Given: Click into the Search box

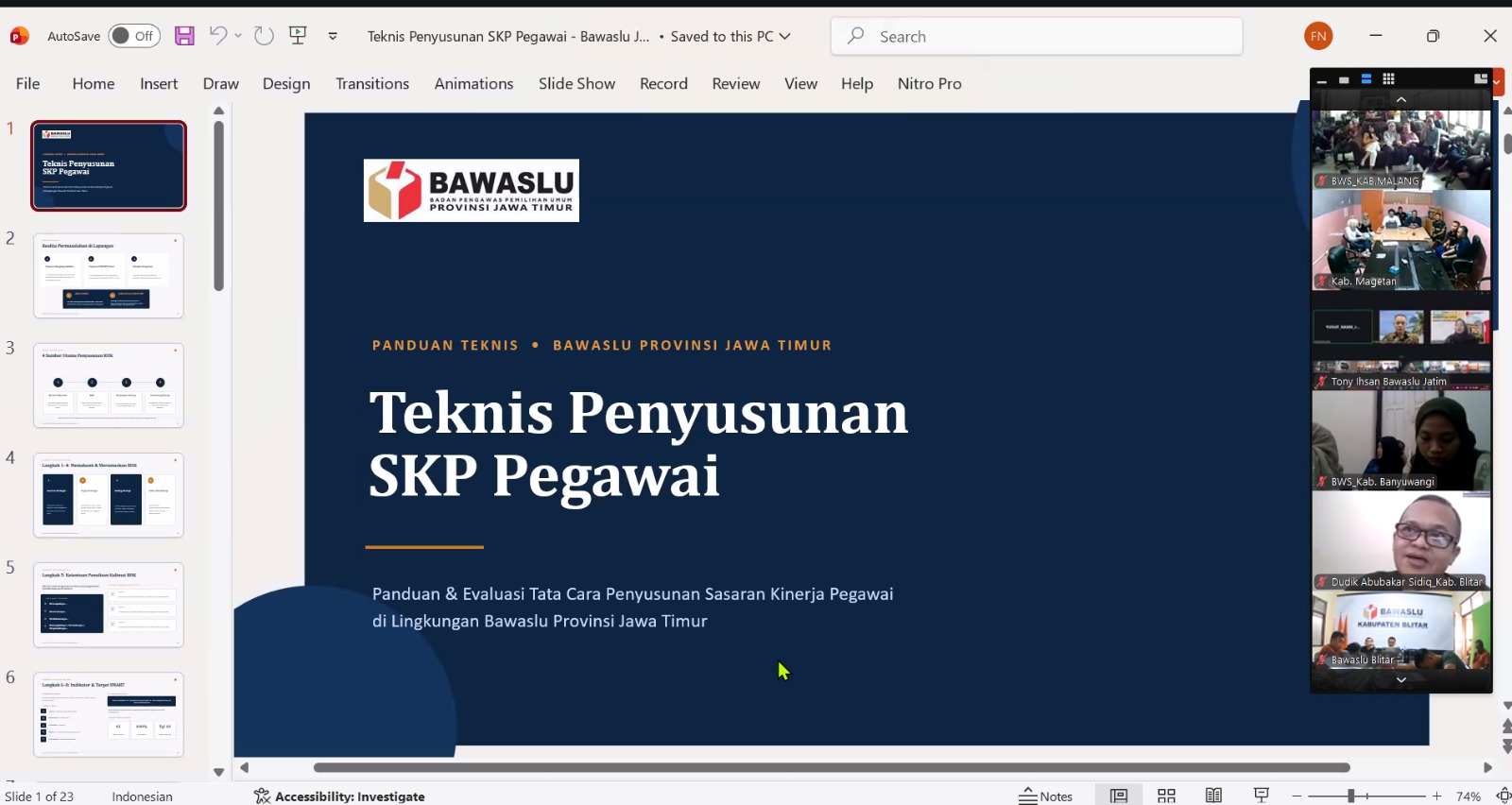Looking at the screenshot, I should click(x=1037, y=36).
